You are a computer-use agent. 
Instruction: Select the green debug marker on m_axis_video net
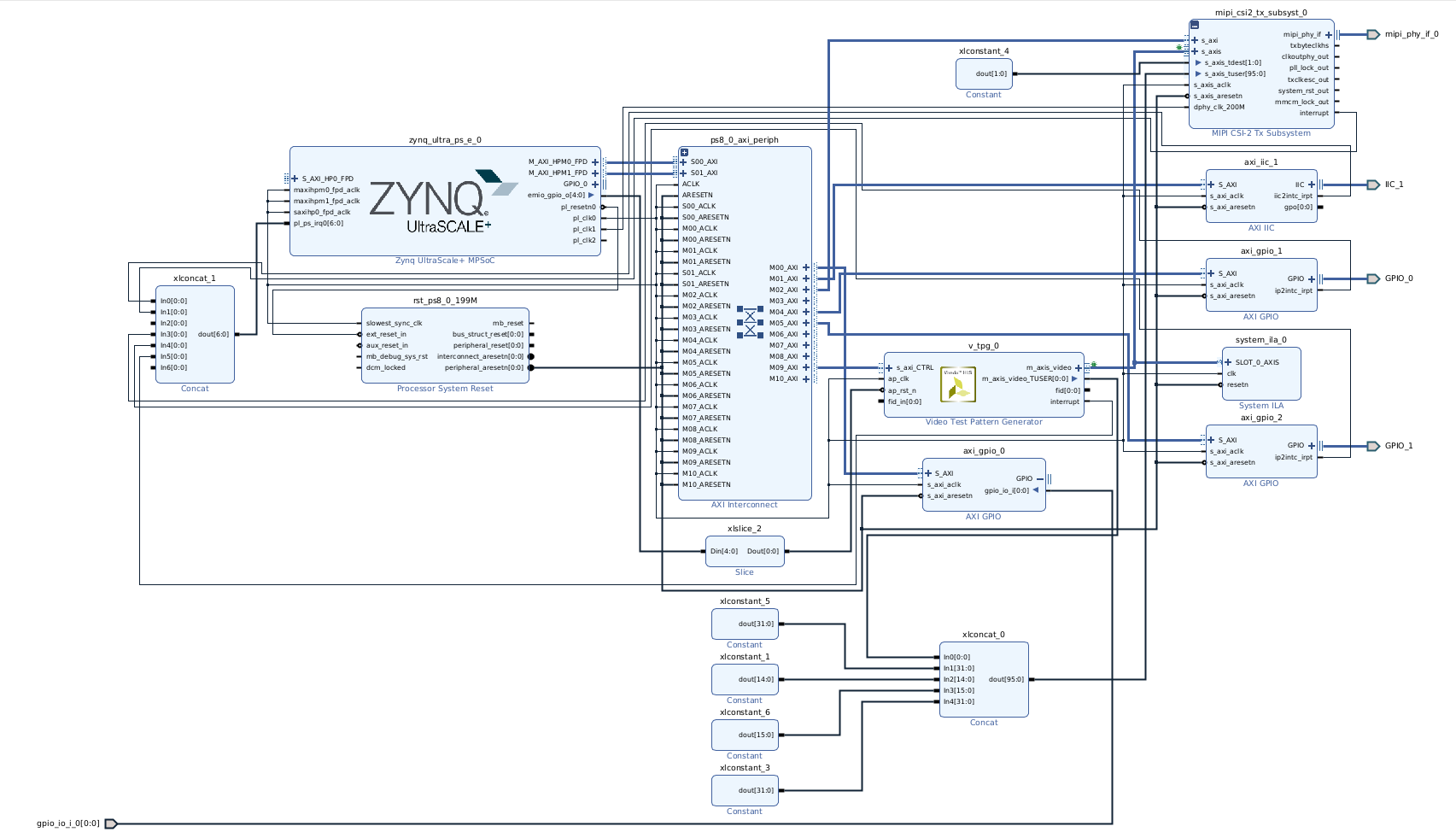point(1094,364)
